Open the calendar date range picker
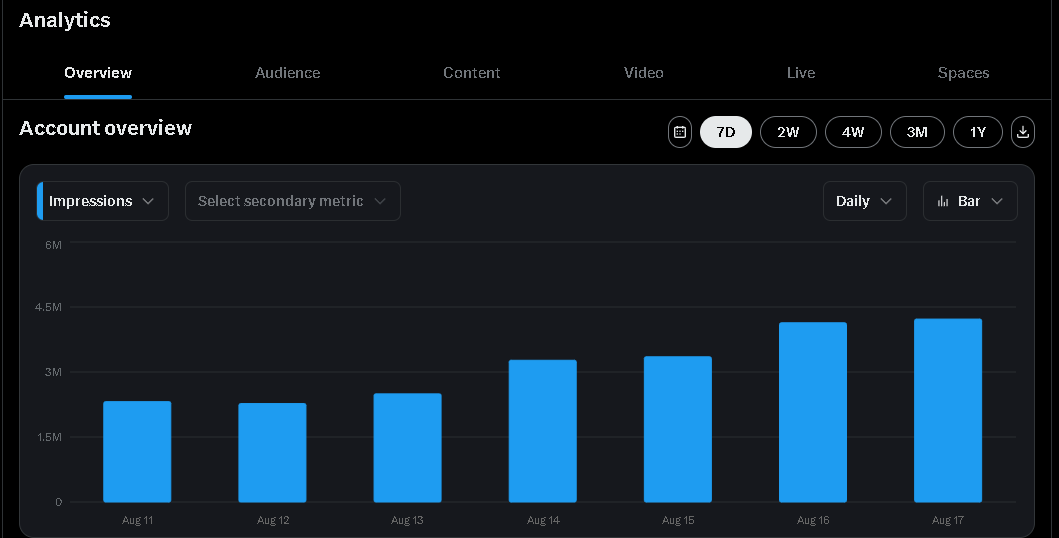This screenshot has width=1059, height=538. [680, 132]
